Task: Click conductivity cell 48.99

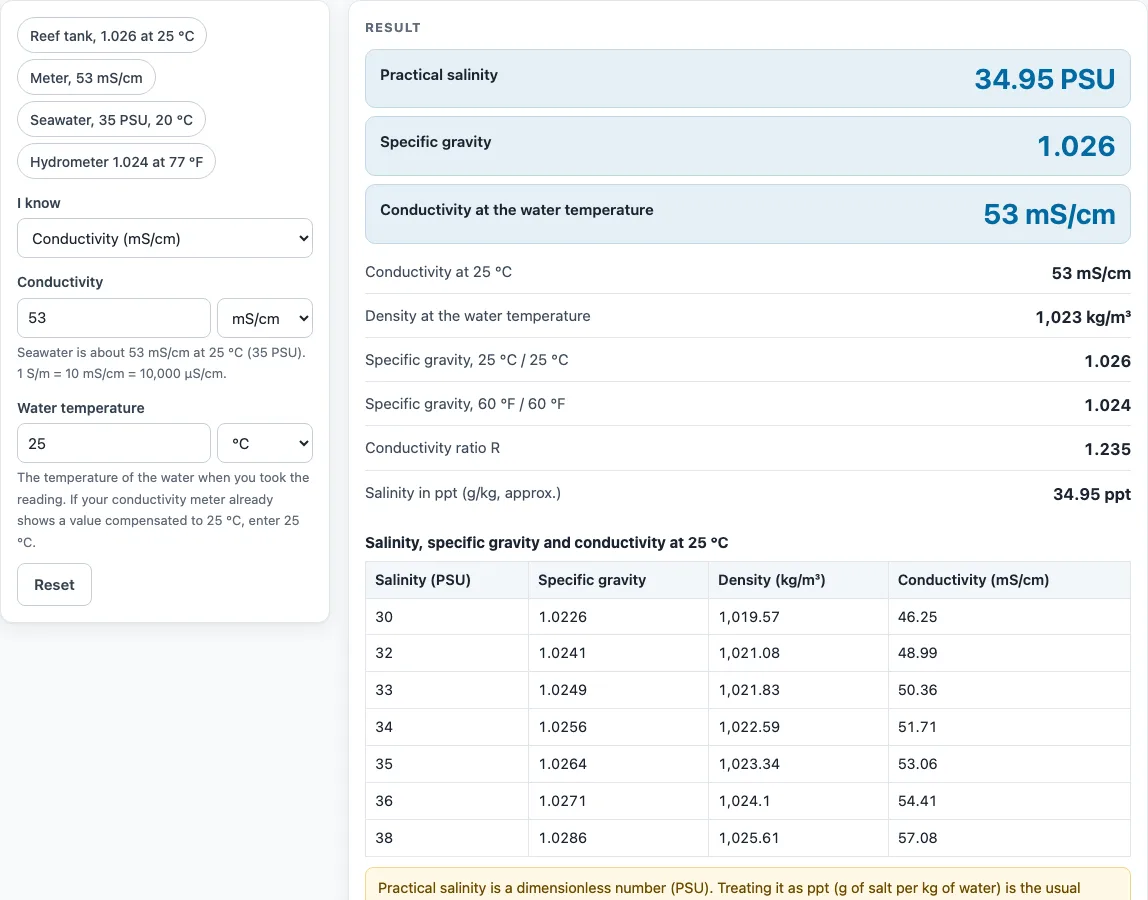Action: [x=1009, y=653]
